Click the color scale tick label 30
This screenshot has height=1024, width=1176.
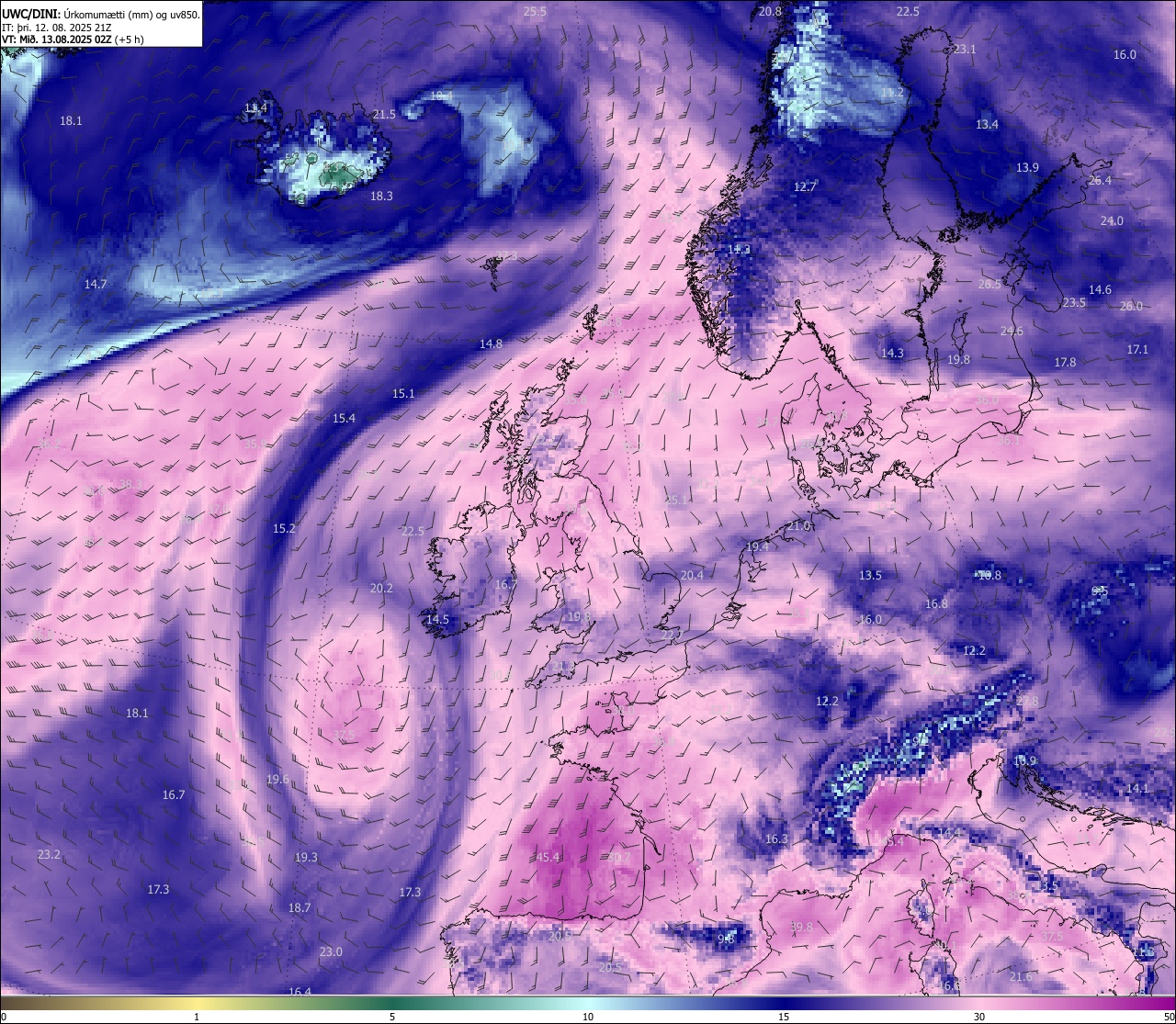[979, 1017]
